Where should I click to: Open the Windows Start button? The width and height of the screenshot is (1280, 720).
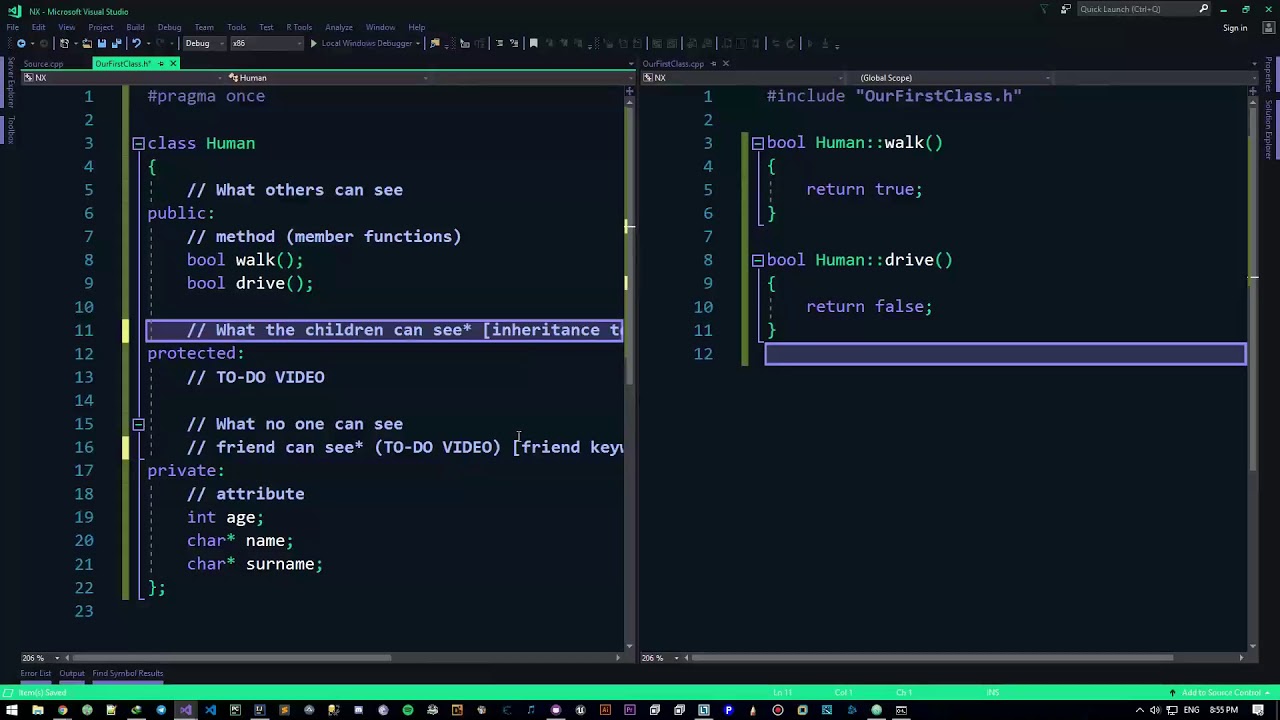point(12,710)
